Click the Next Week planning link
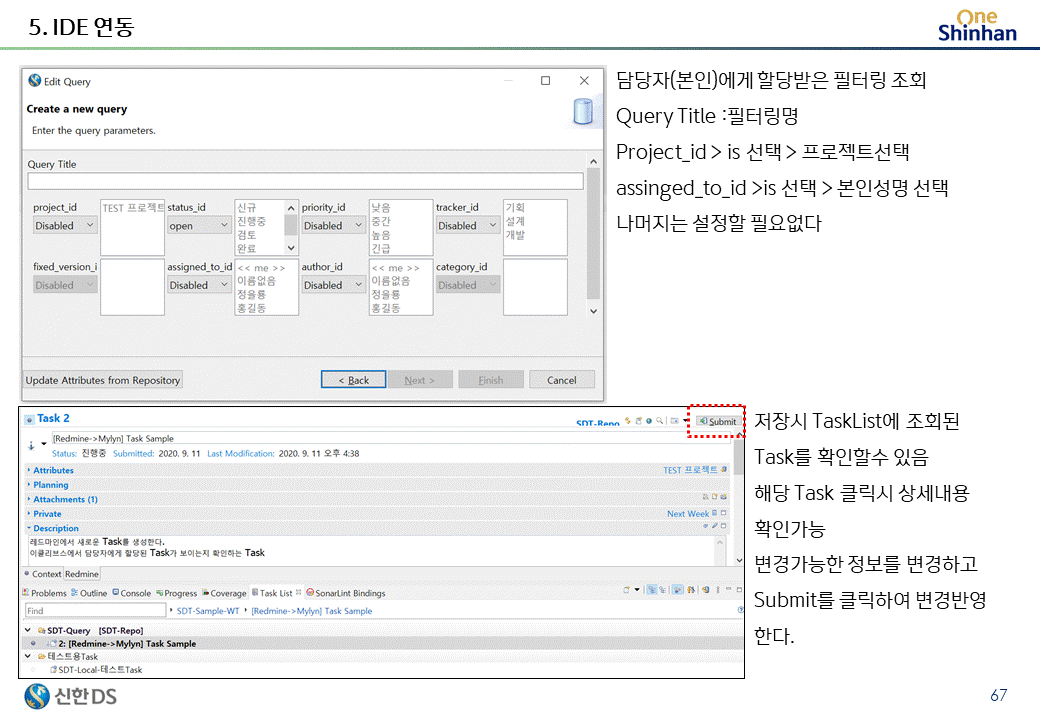This screenshot has height=720, width=1040. click(688, 514)
